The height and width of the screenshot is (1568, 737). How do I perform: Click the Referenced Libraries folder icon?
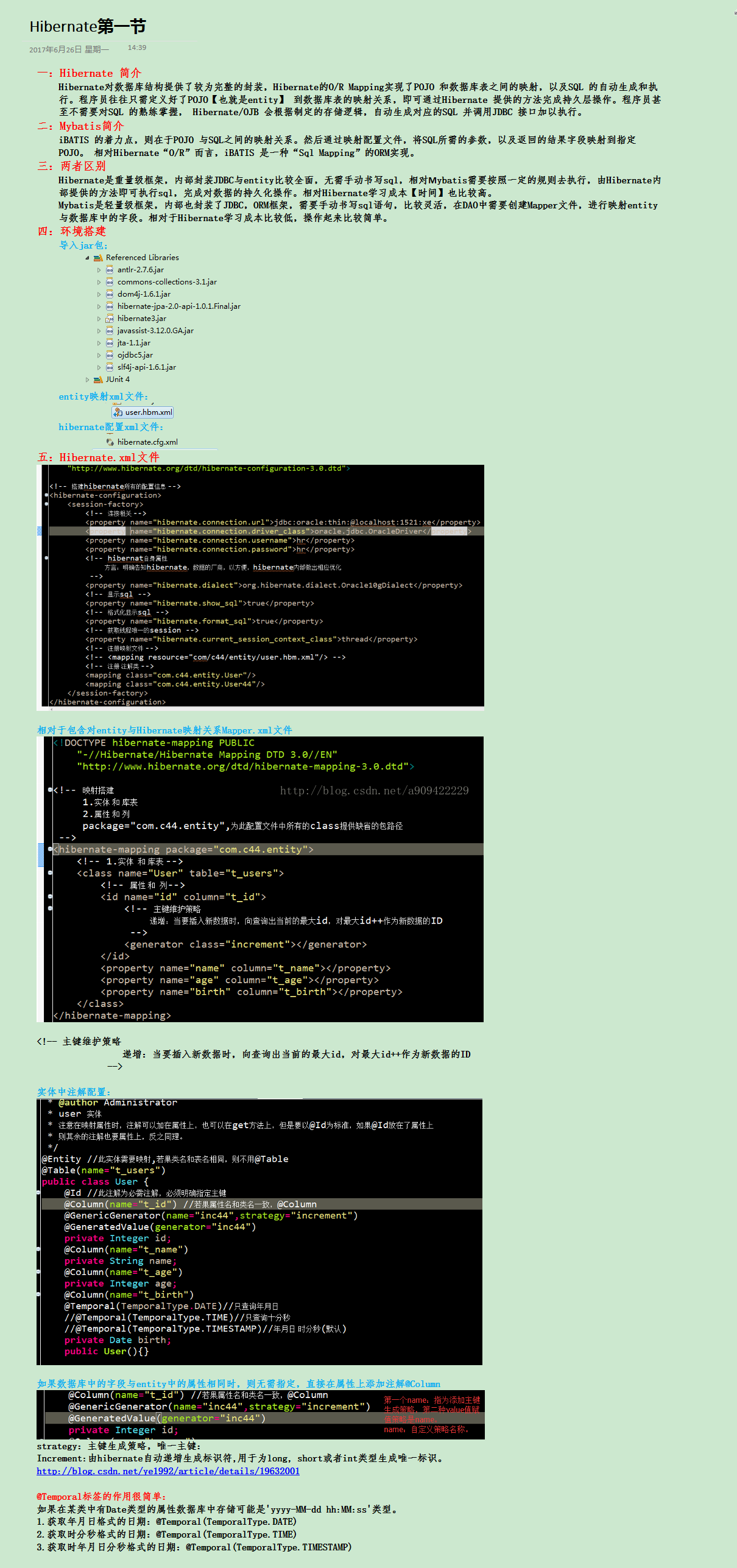tap(98, 258)
